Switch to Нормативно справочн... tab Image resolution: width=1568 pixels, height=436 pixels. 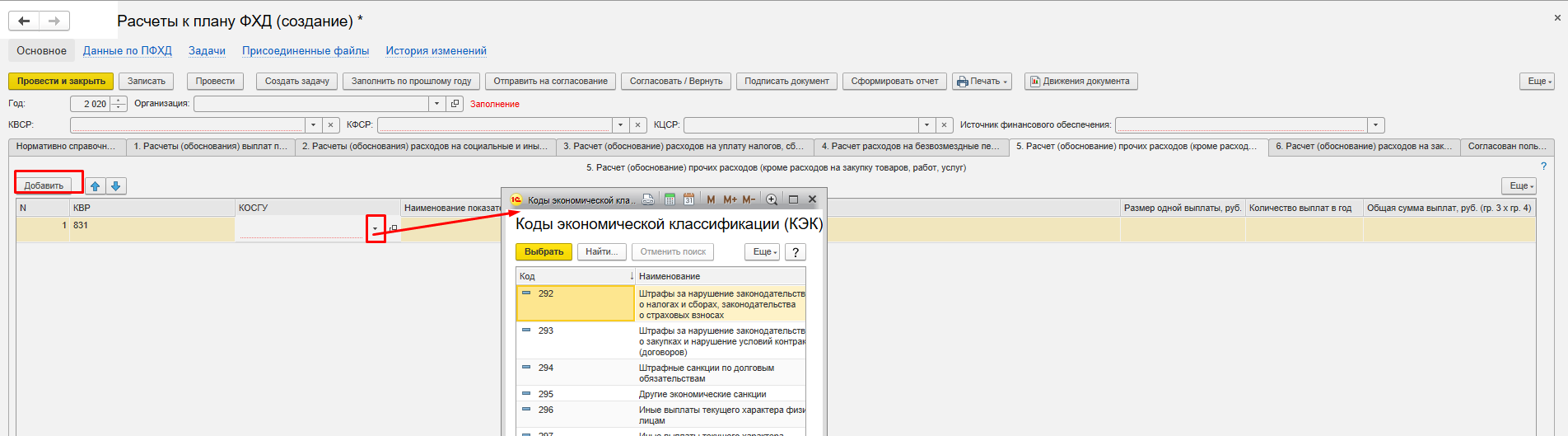67,147
